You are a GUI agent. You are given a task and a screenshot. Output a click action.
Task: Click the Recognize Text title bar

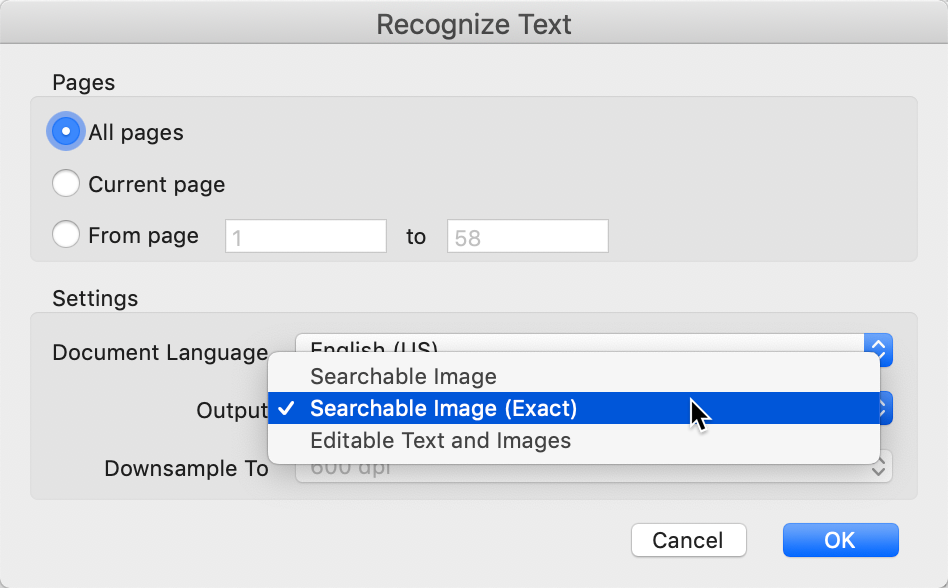click(474, 23)
